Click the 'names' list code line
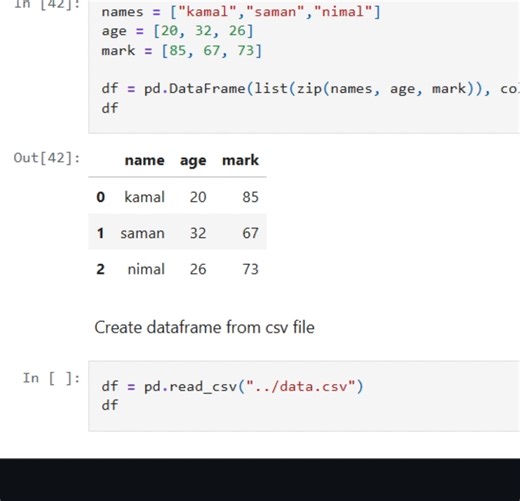 tap(241, 12)
